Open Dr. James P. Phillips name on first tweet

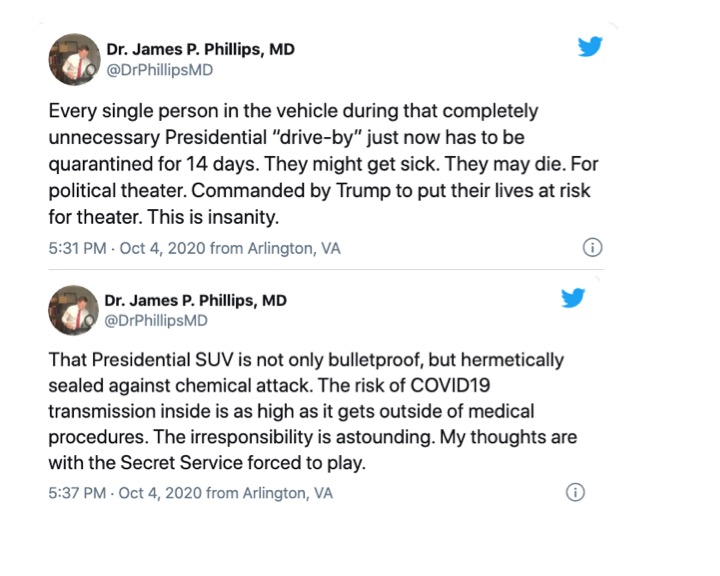click(200, 50)
